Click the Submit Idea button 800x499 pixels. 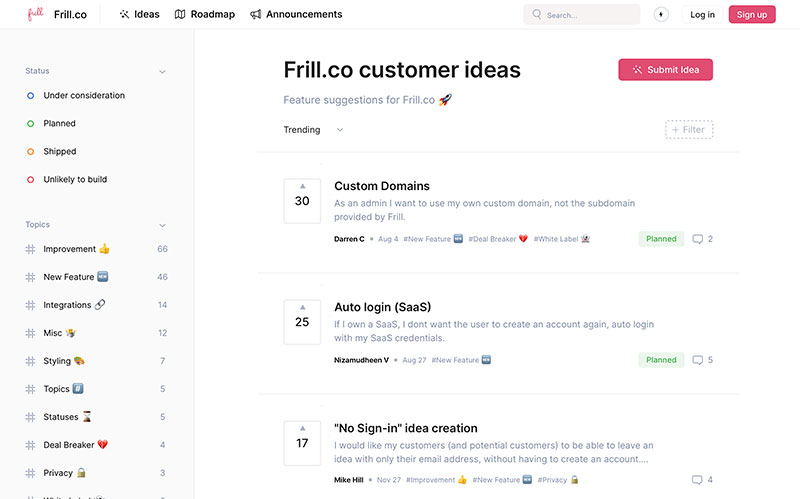click(665, 69)
